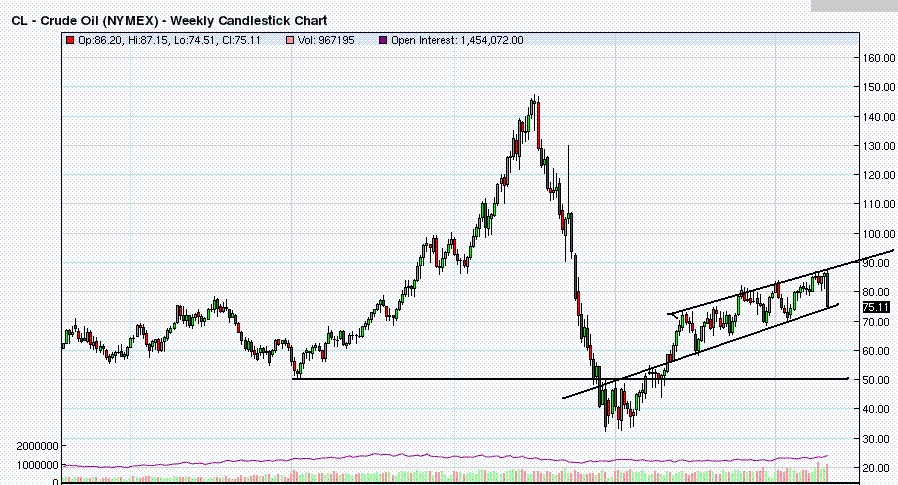Click the purple Open Interest legend swatch
Screen dimensions: 898x485
(x=383, y=41)
